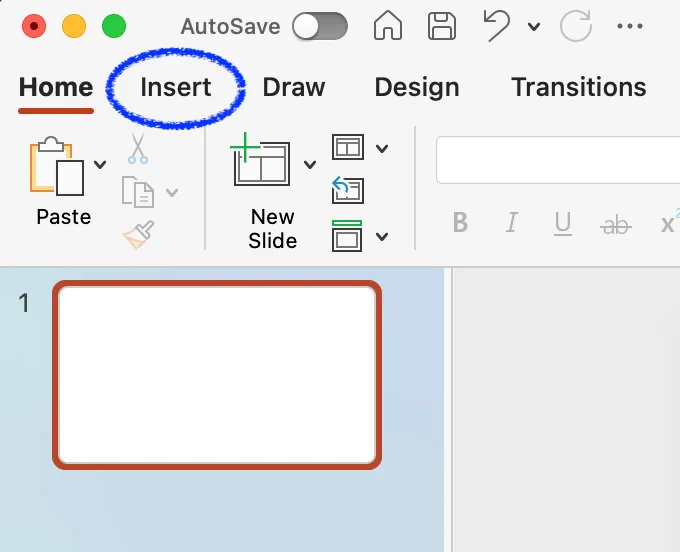Click the Cut scissors icon
Viewport: 680px width, 552px height.
(x=138, y=148)
